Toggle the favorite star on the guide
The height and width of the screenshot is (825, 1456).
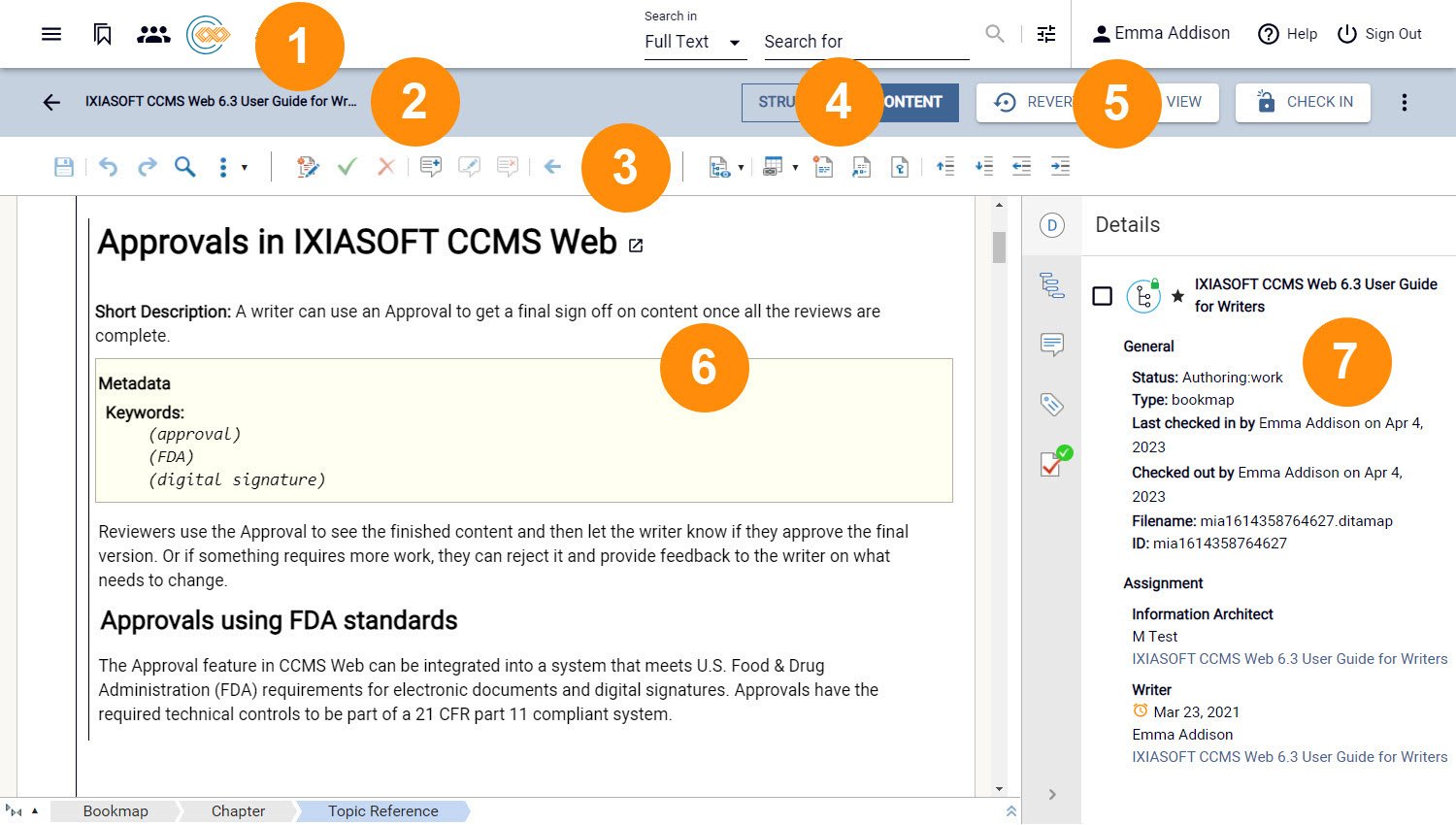coord(1177,296)
